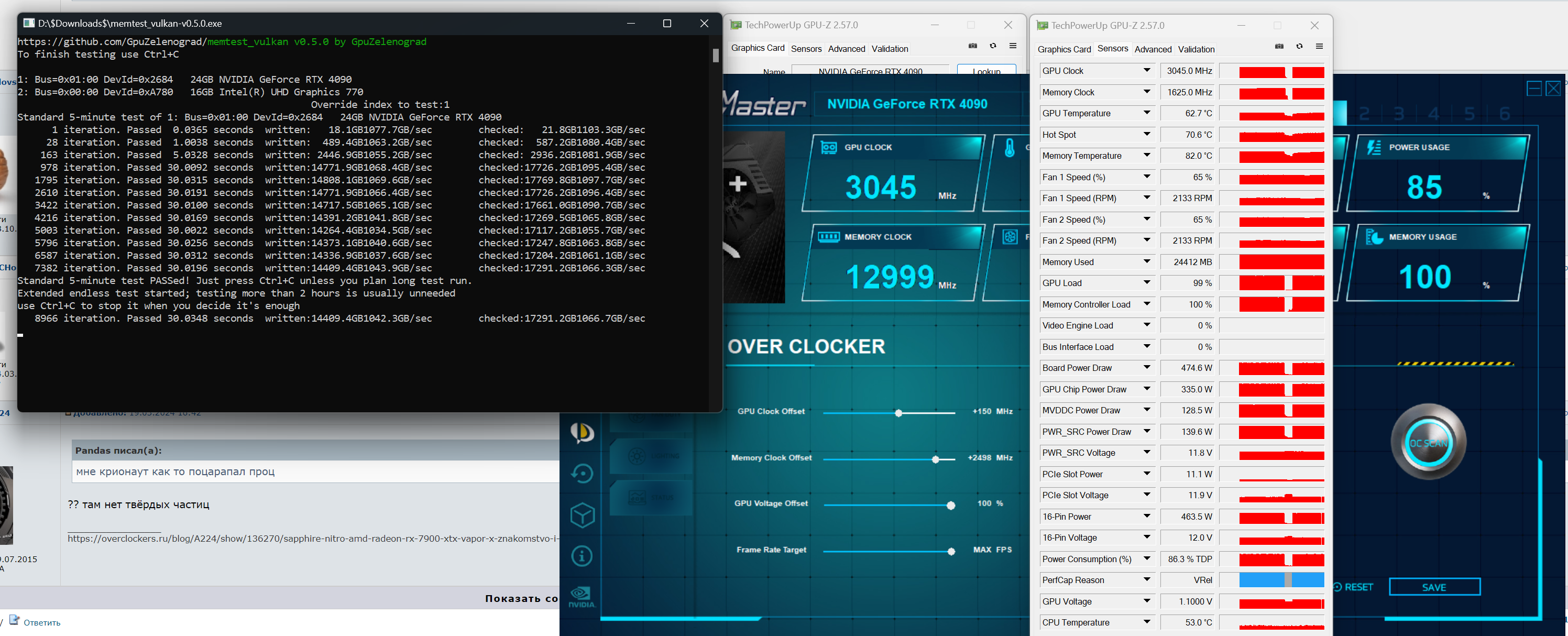The height and width of the screenshot is (636, 1568).
Task: Select overclock profile number 3
Action: click(1399, 114)
